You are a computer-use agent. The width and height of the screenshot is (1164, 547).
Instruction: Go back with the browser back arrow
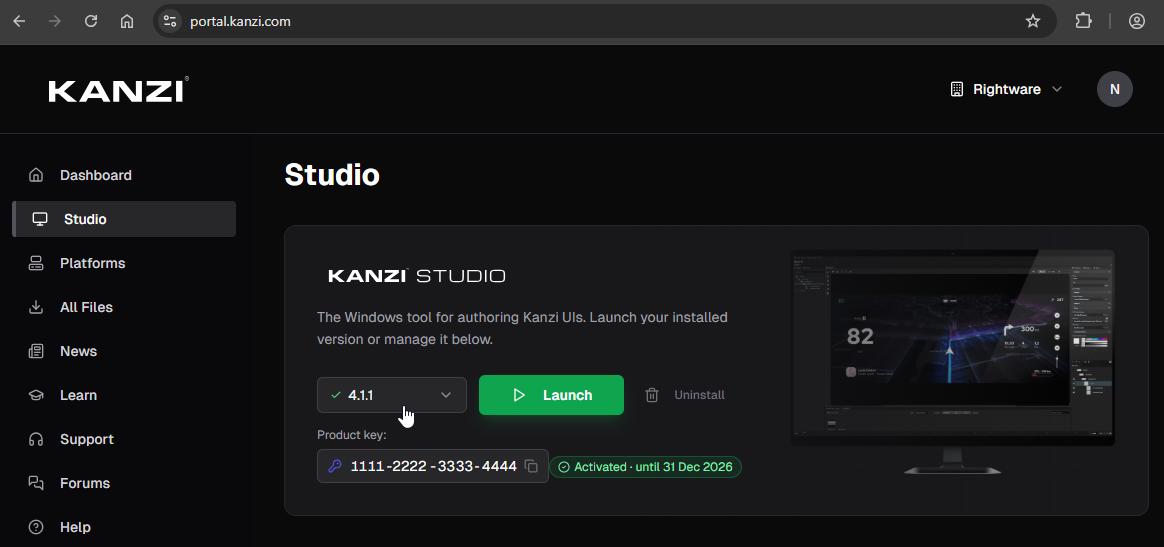tap(19, 22)
